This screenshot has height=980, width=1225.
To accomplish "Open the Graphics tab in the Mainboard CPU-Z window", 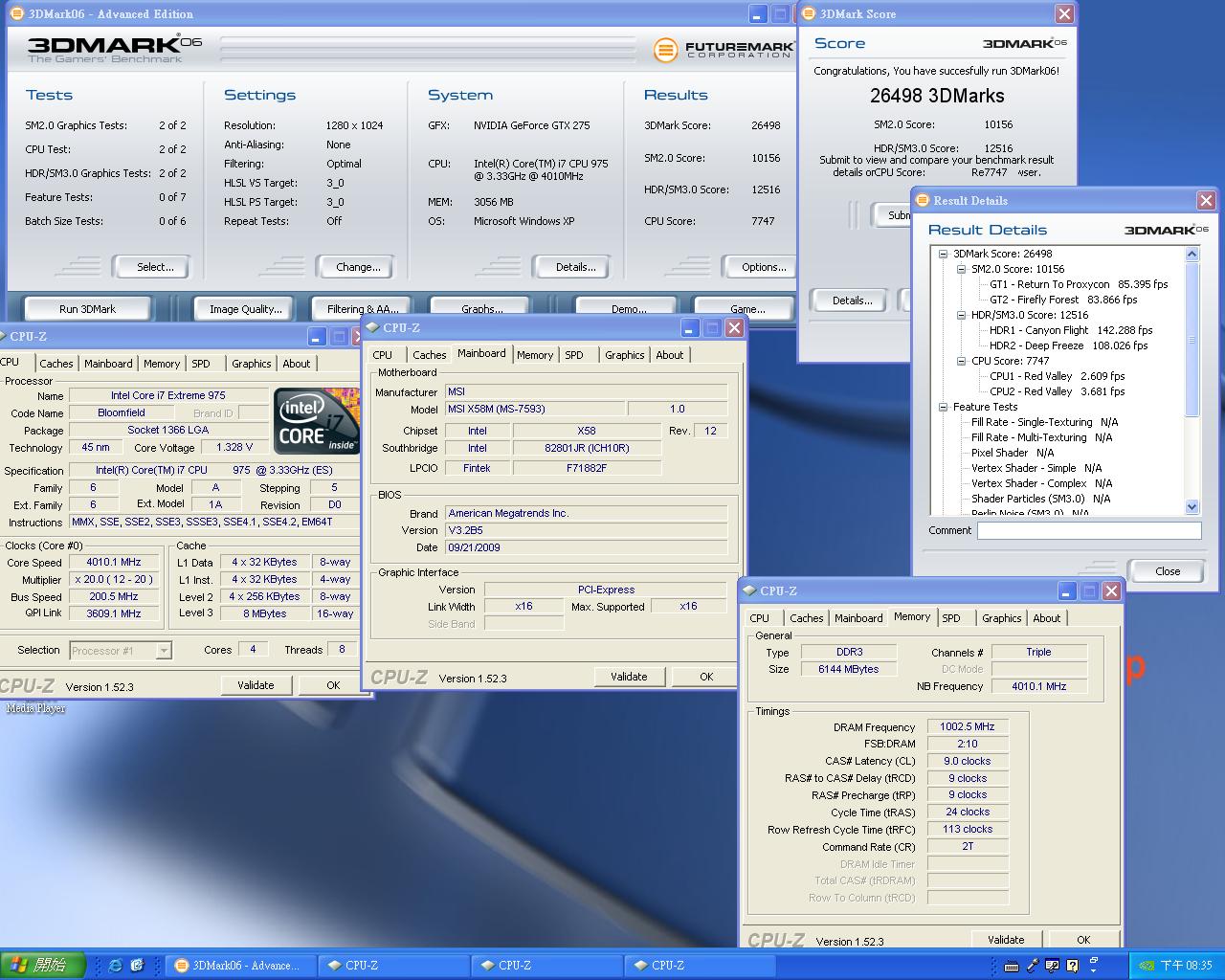I will coord(624,354).
